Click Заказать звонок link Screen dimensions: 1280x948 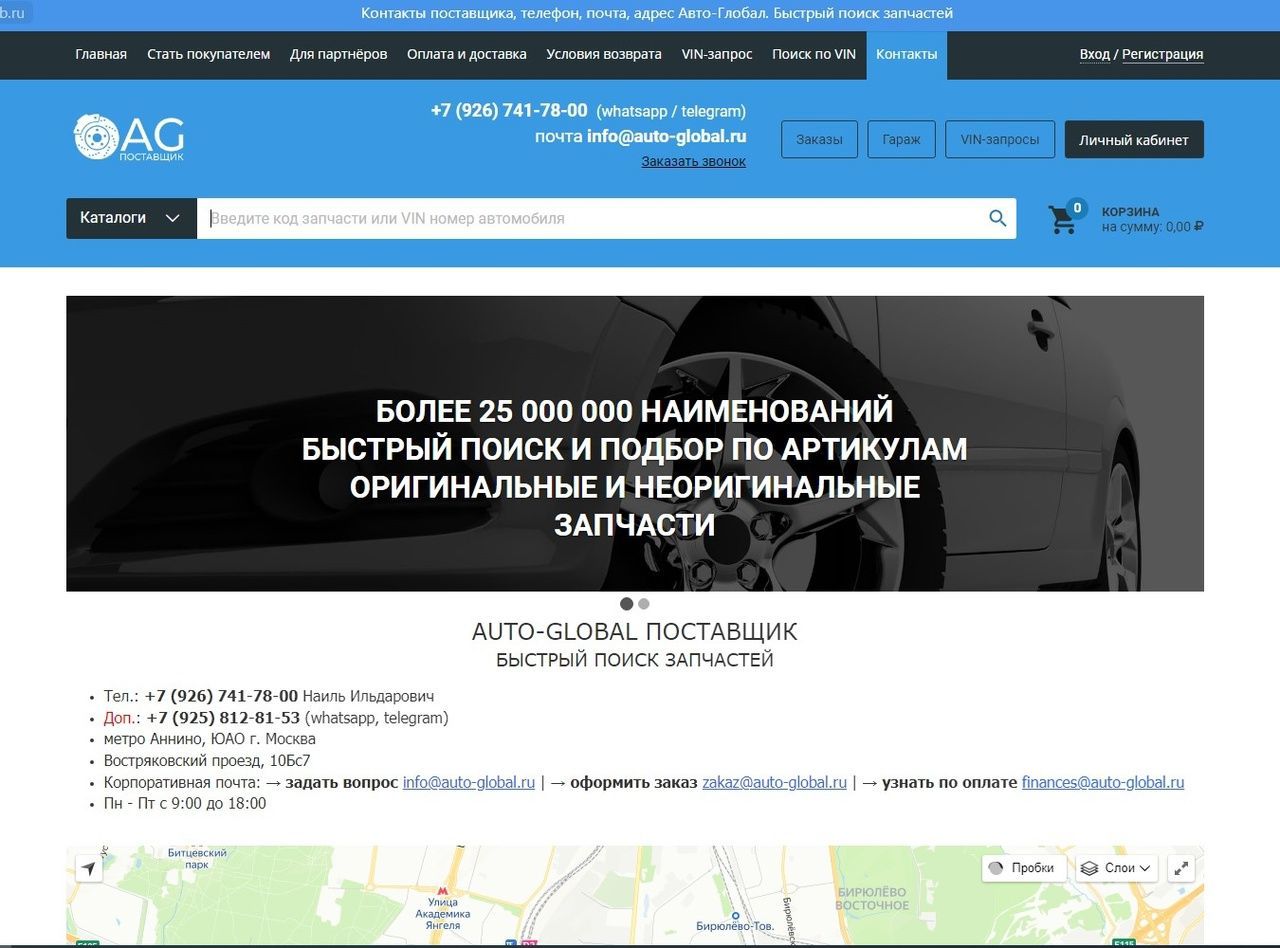tap(694, 161)
